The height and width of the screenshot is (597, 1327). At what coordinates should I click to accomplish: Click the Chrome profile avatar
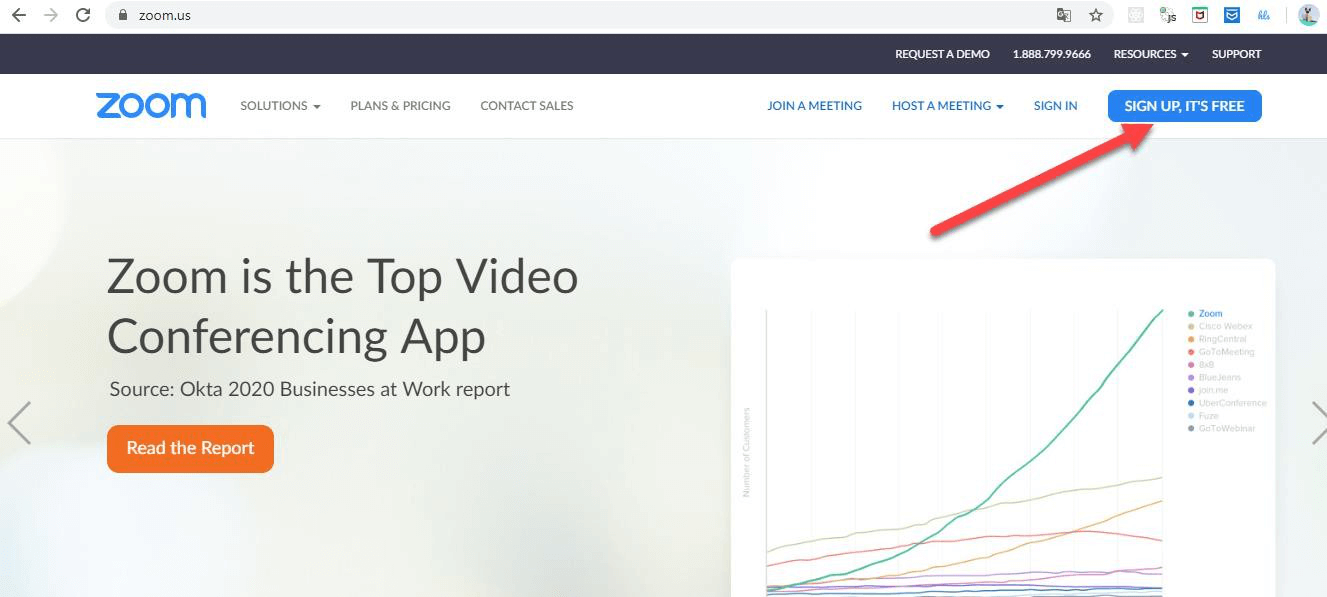pos(1307,15)
